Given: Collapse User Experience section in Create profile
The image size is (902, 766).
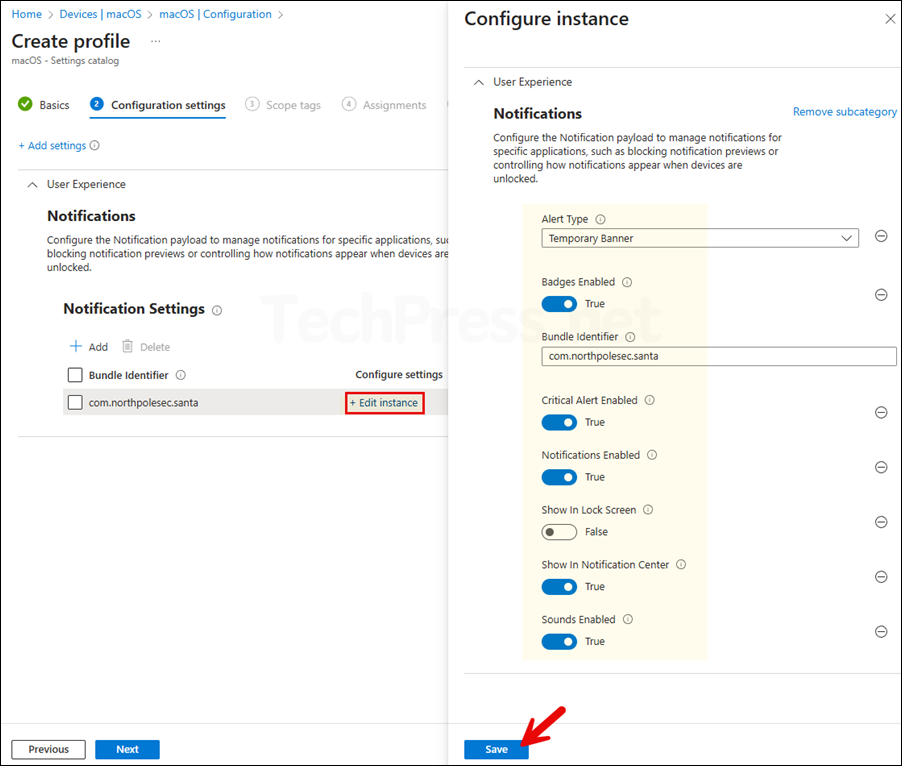Looking at the screenshot, I should point(33,185).
